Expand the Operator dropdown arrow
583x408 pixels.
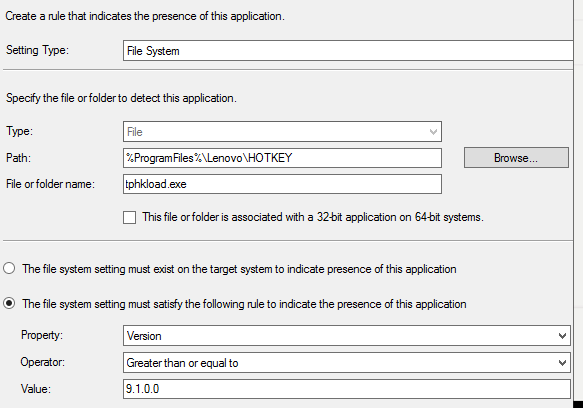(x=562, y=363)
